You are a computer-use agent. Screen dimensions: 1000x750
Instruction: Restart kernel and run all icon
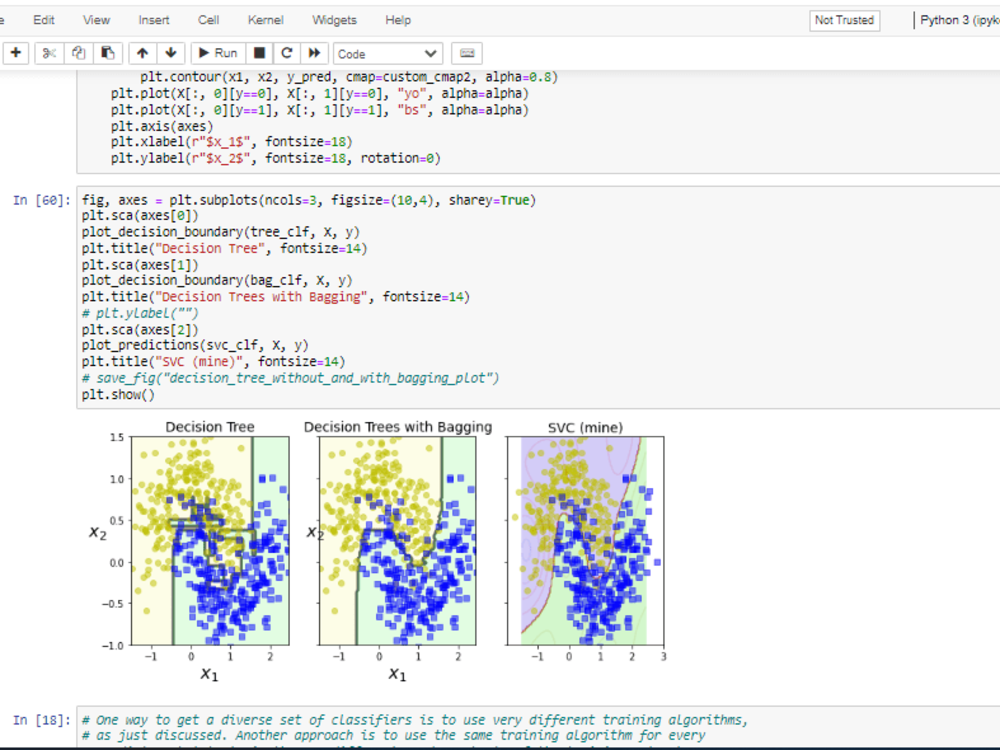click(x=314, y=53)
